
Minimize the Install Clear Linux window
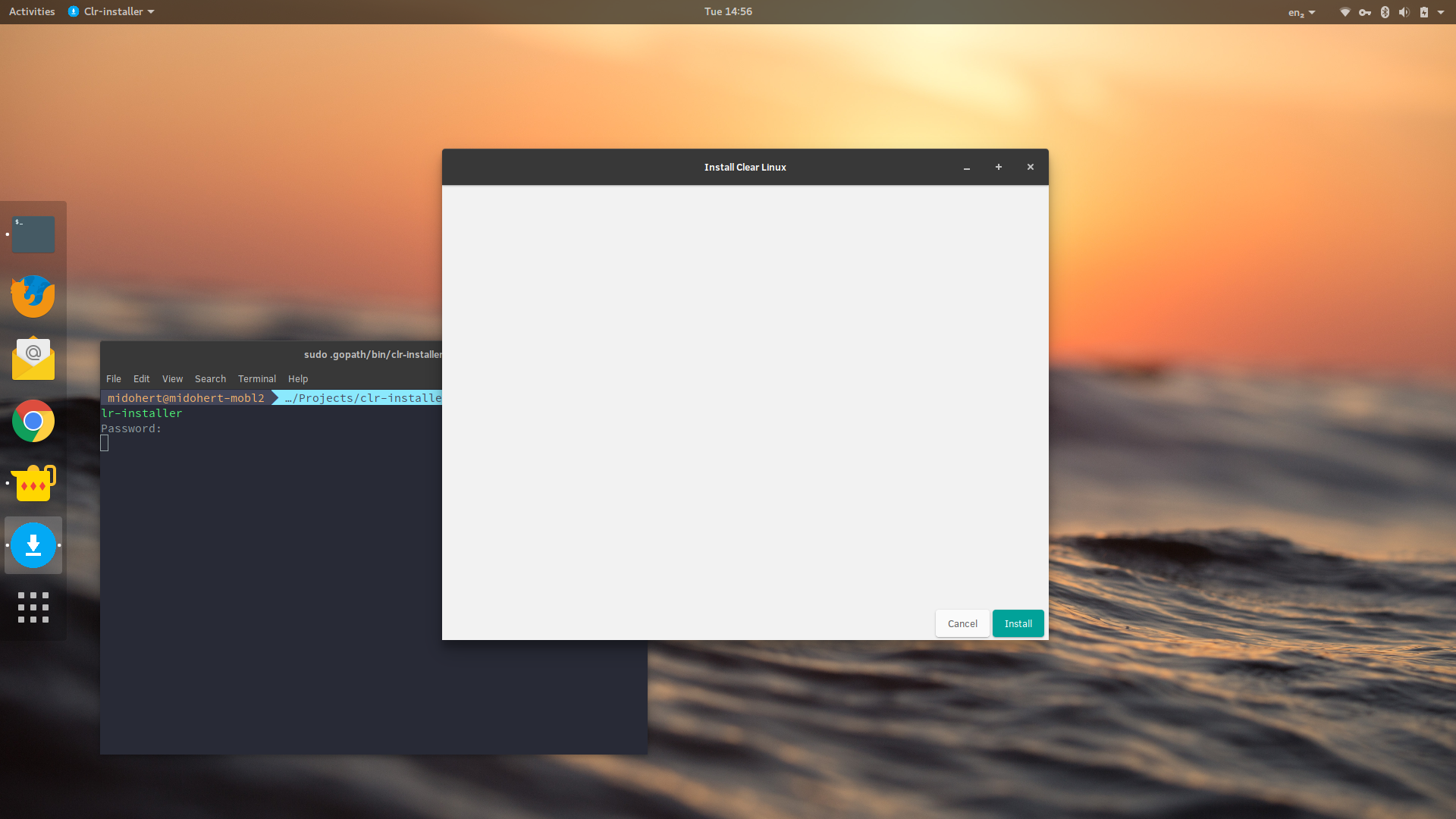tap(967, 168)
